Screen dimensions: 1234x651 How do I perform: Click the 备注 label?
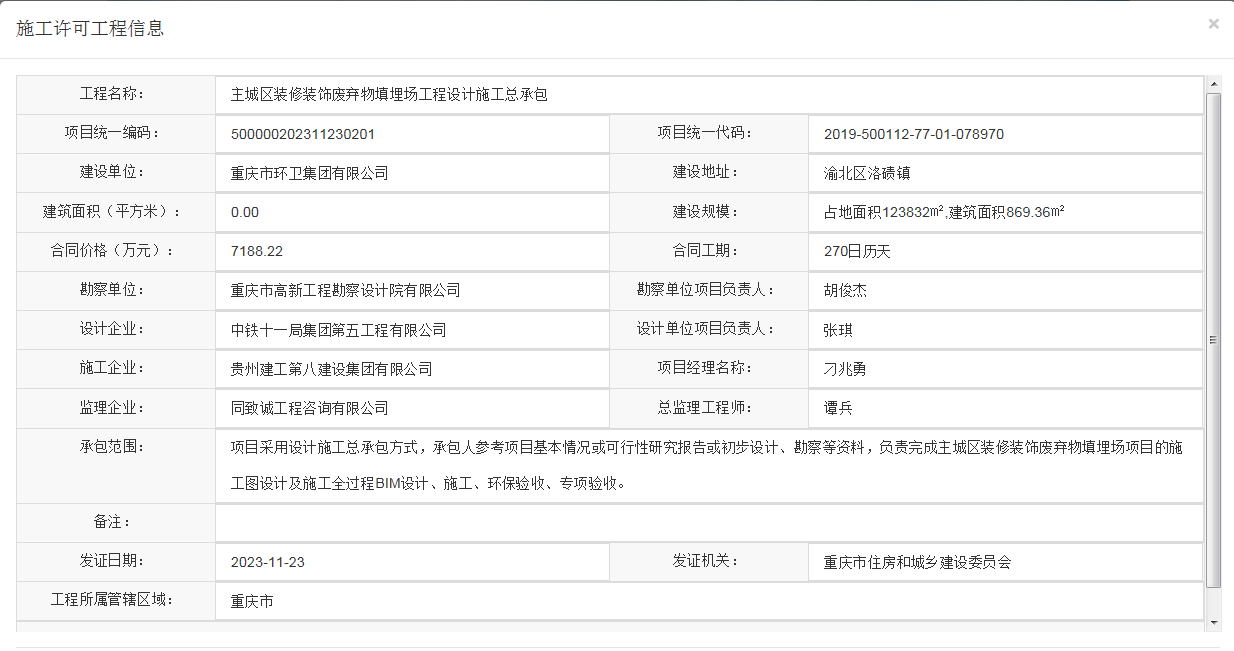[x=113, y=522]
